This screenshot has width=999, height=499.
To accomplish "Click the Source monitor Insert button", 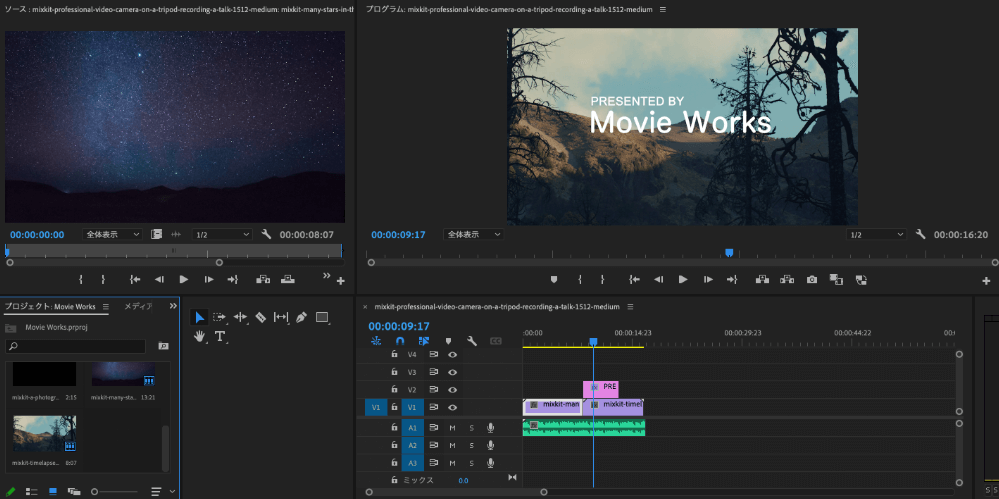I will [x=263, y=279].
